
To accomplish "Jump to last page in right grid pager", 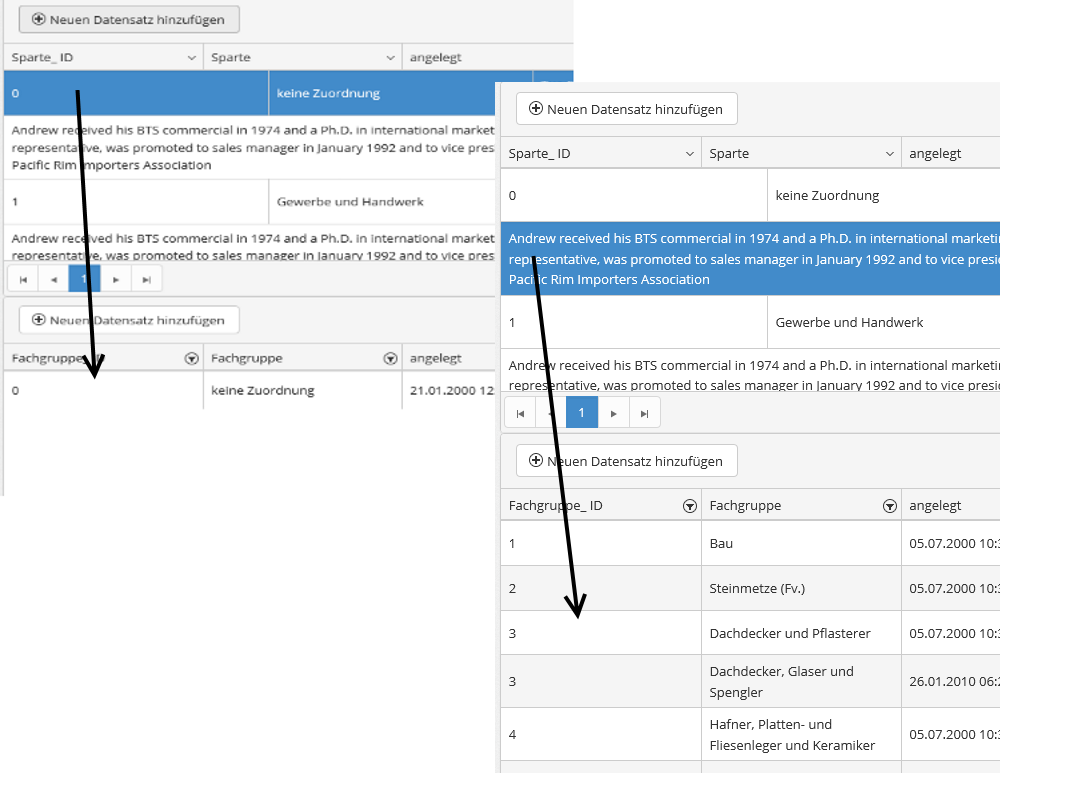I will coord(645,413).
